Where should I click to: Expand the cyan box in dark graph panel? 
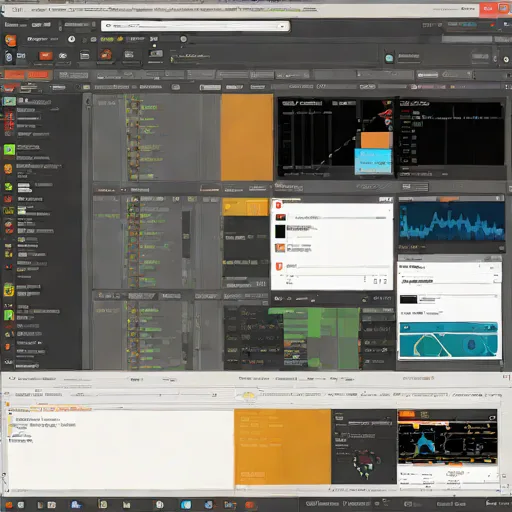coord(373,161)
